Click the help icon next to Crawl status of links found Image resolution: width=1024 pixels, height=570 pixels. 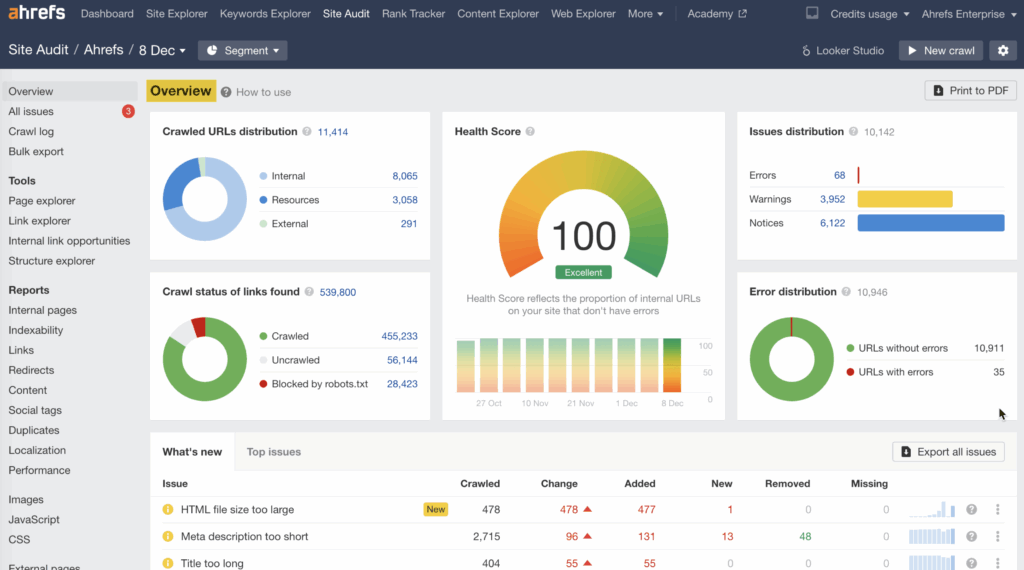pyautogui.click(x=309, y=292)
